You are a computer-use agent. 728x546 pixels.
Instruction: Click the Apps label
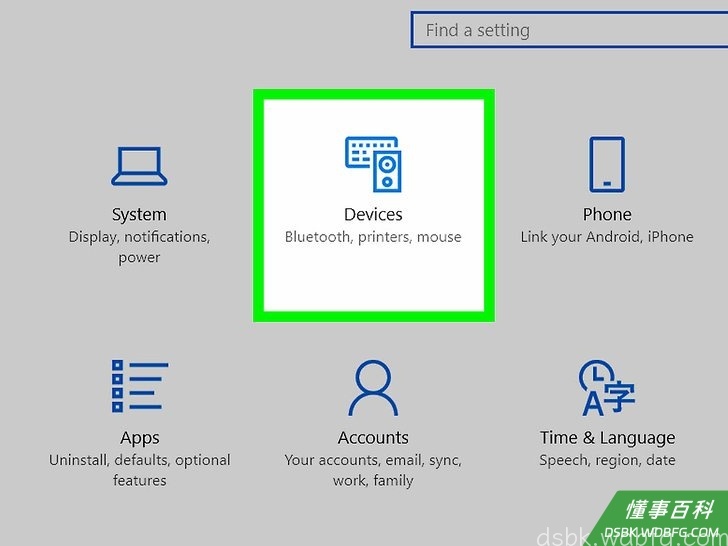[140, 438]
